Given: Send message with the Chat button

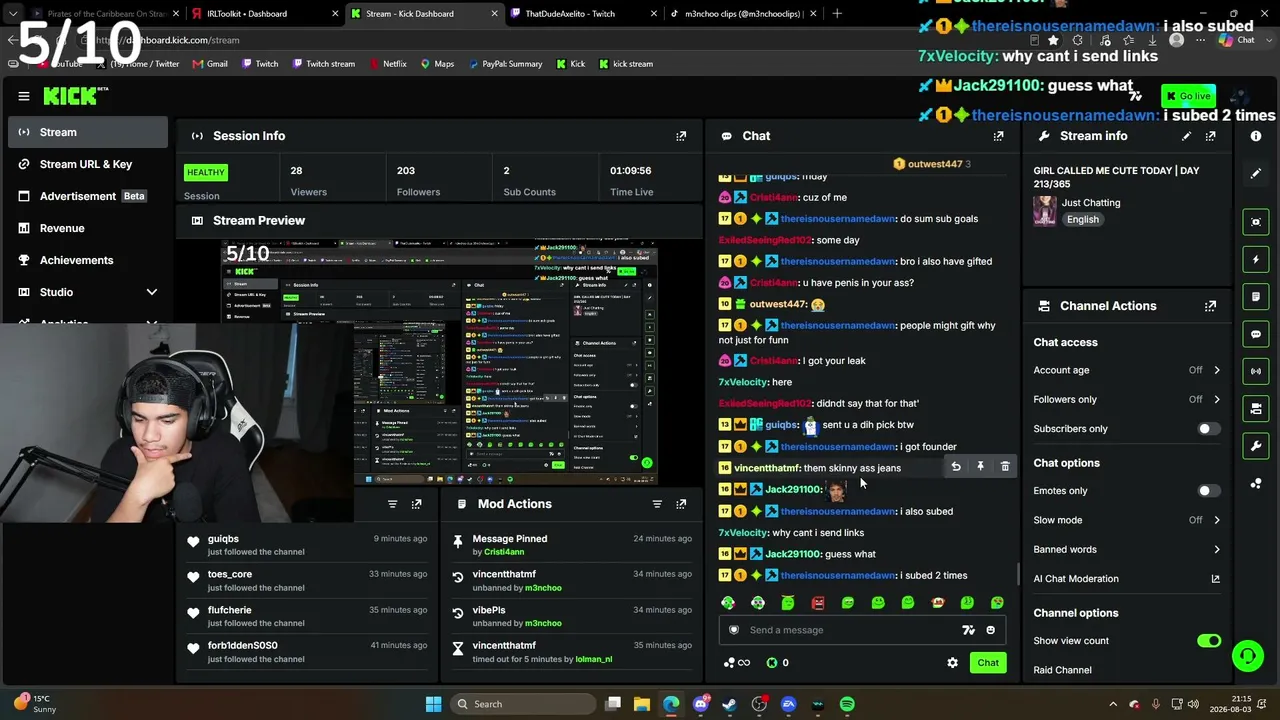Looking at the screenshot, I should coord(988,663).
